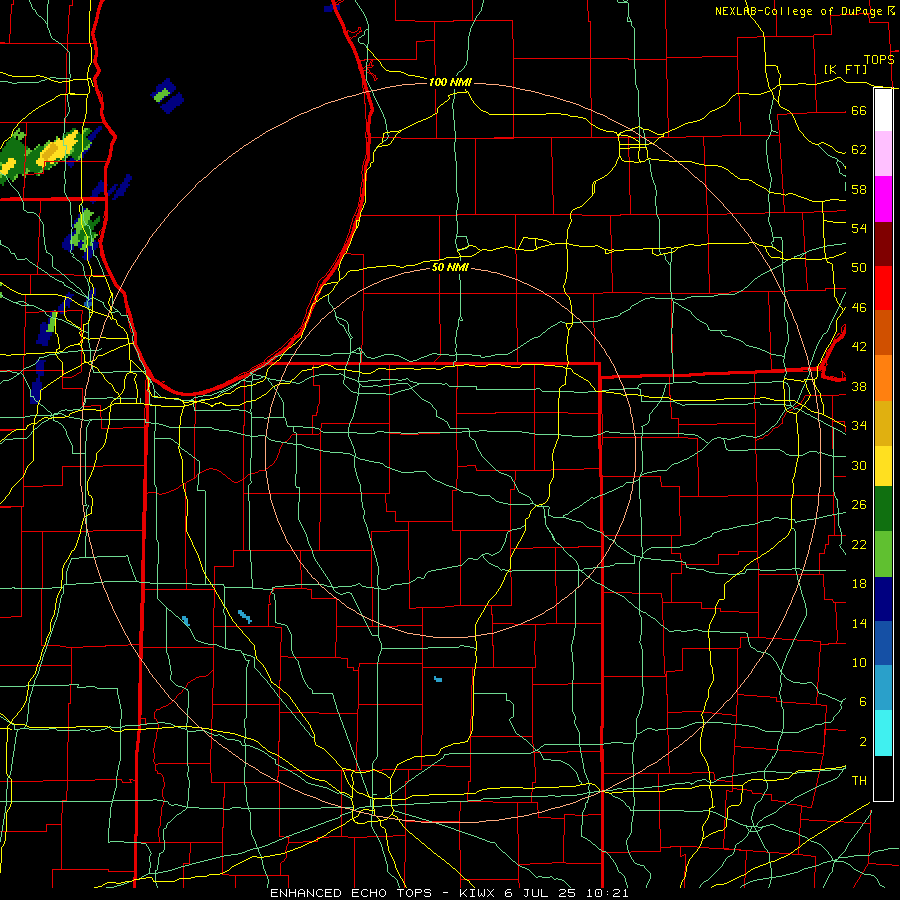Choose the orange legend swatch near 38
The height and width of the screenshot is (900, 900).
pos(883,378)
